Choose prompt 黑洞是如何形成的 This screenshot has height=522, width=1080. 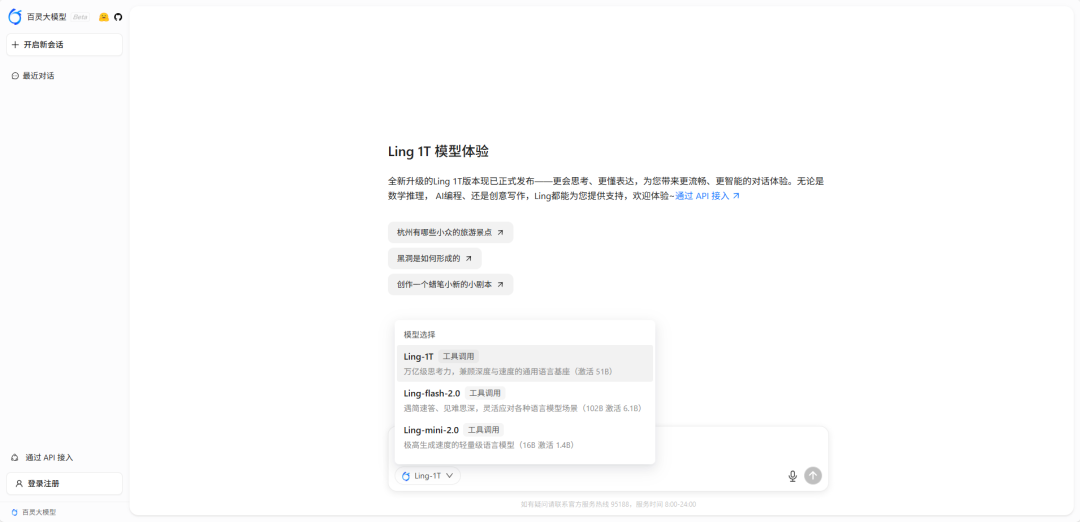(x=435, y=258)
